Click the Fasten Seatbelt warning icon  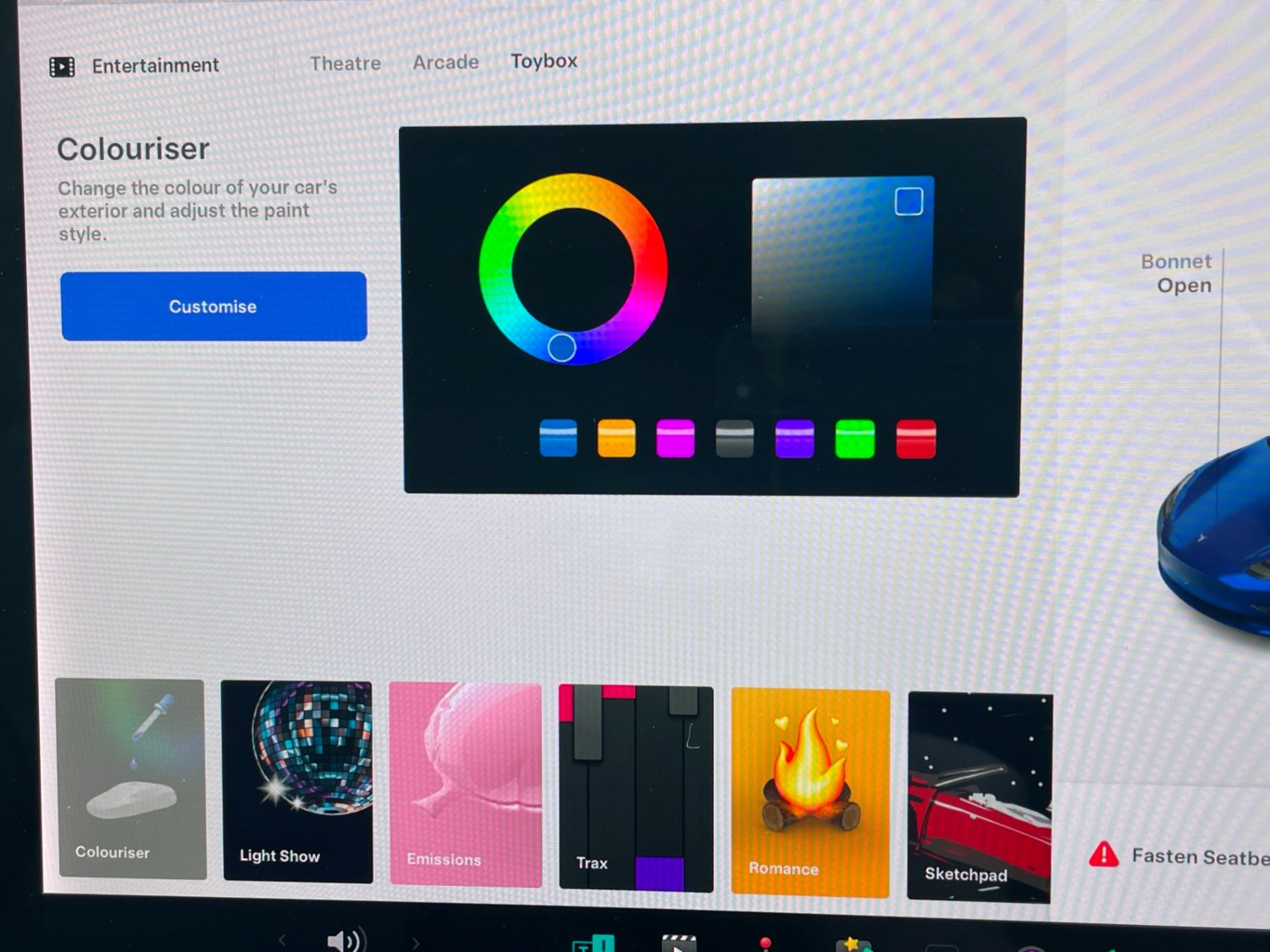pyautogui.click(x=1104, y=855)
